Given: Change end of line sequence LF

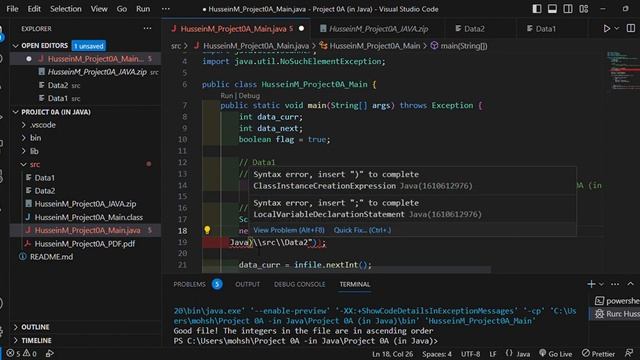Looking at the screenshot, I should tap(493, 354).
